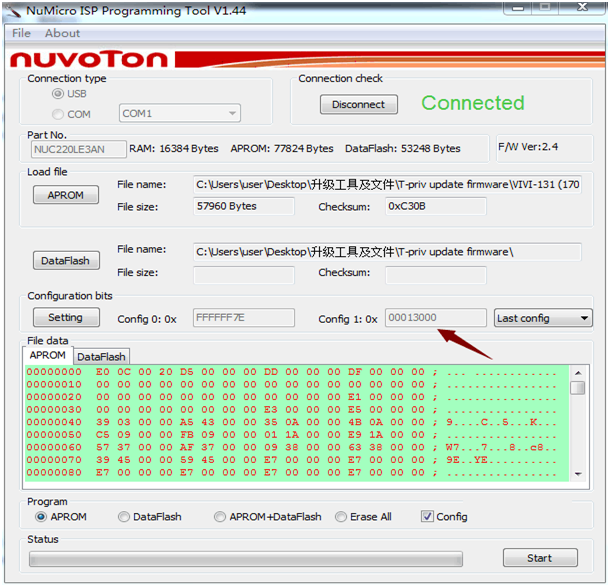
Task: Close the ISP Programming Tool window
Action: [582, 7]
